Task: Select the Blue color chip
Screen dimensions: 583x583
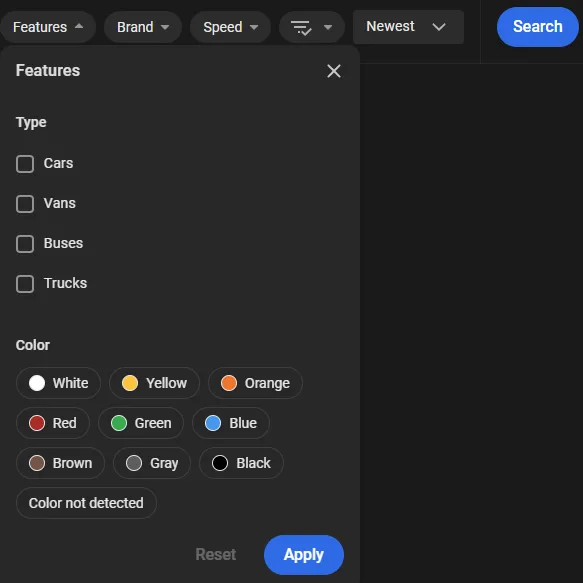Action: pyautogui.click(x=231, y=423)
